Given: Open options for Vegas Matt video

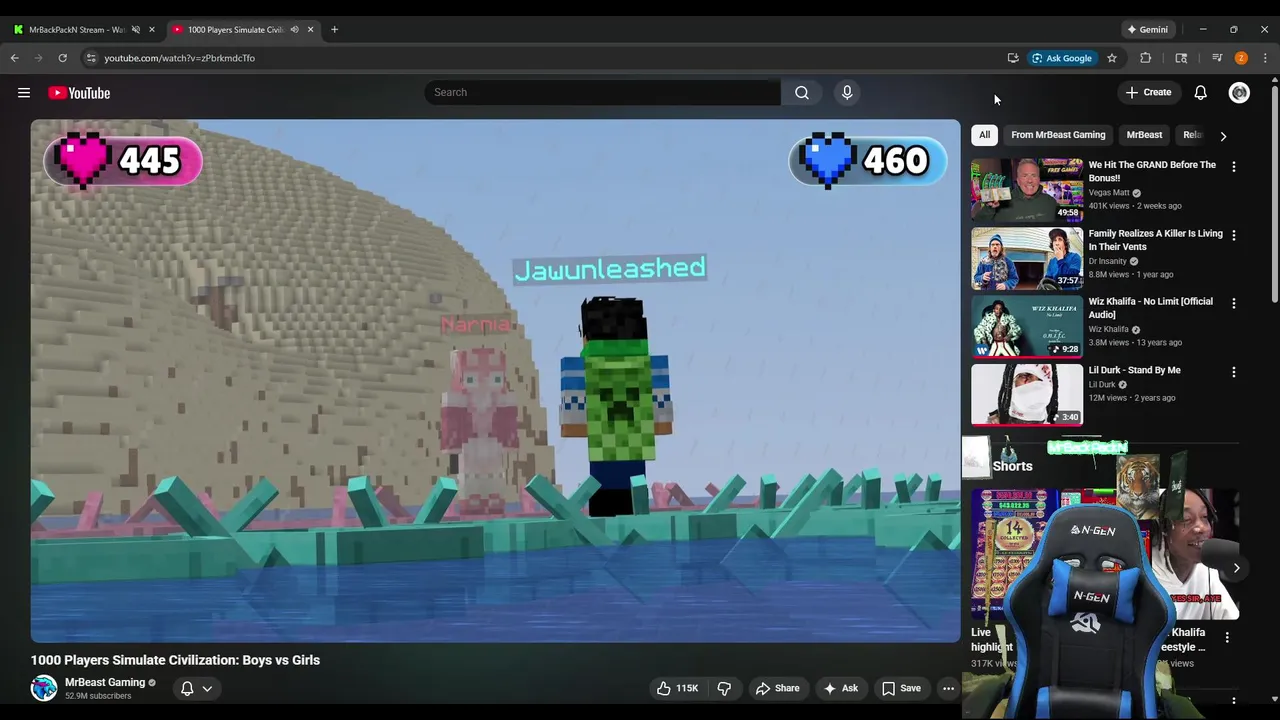Looking at the screenshot, I should click(1233, 167).
